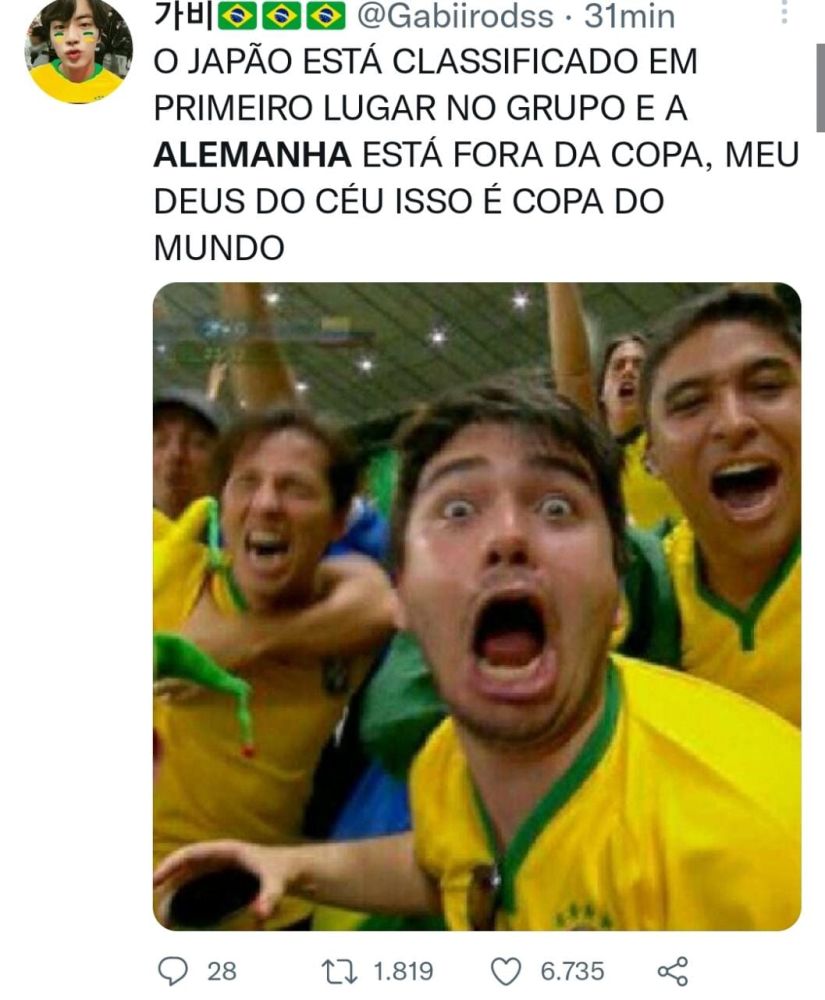The width and height of the screenshot is (825, 1000).
Task: Click the last Brazil flag emoji
Action: point(326,16)
